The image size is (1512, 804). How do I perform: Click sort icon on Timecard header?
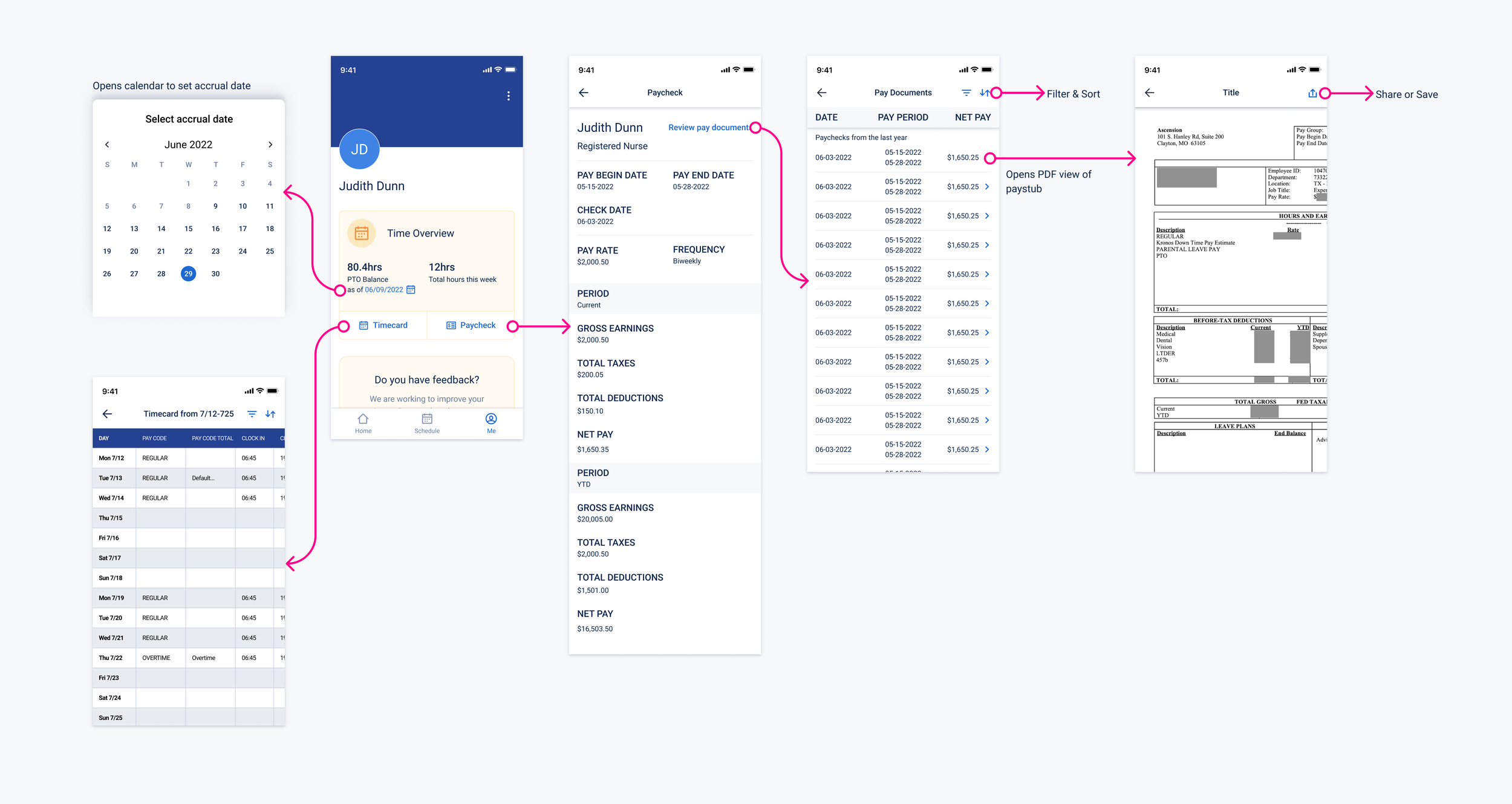[270, 414]
